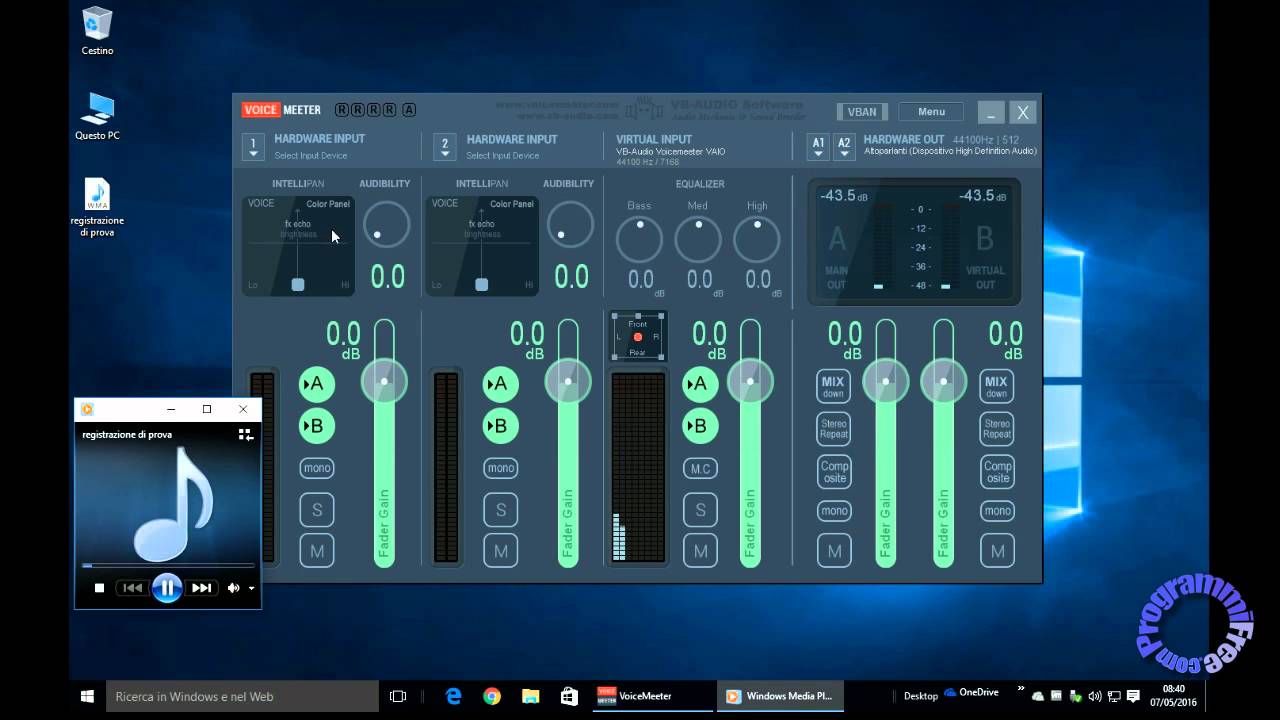Open the Cestino recycle bin icon
The image size is (1280, 720).
pos(97,31)
